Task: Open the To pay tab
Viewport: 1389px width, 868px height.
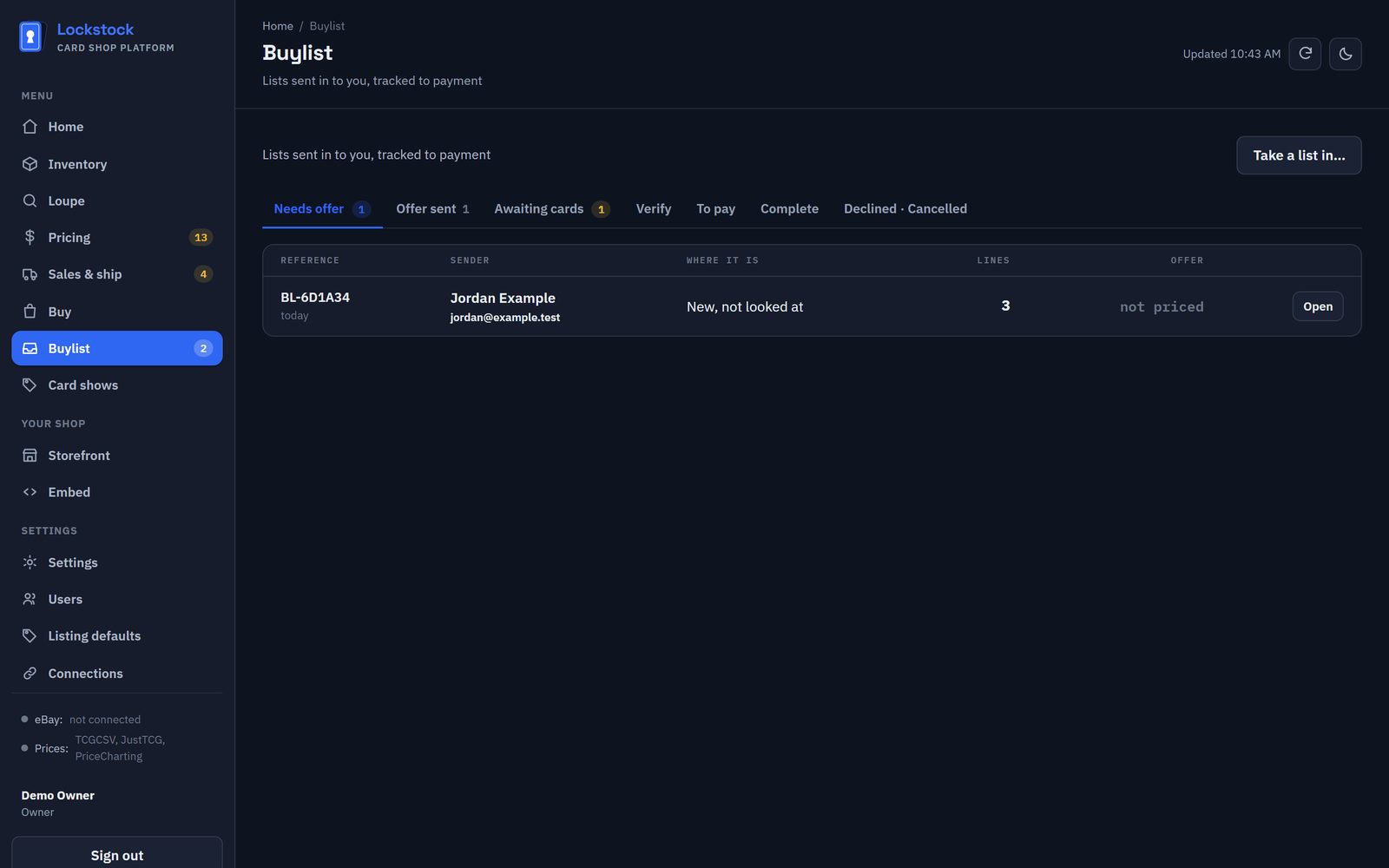Action: 715,209
